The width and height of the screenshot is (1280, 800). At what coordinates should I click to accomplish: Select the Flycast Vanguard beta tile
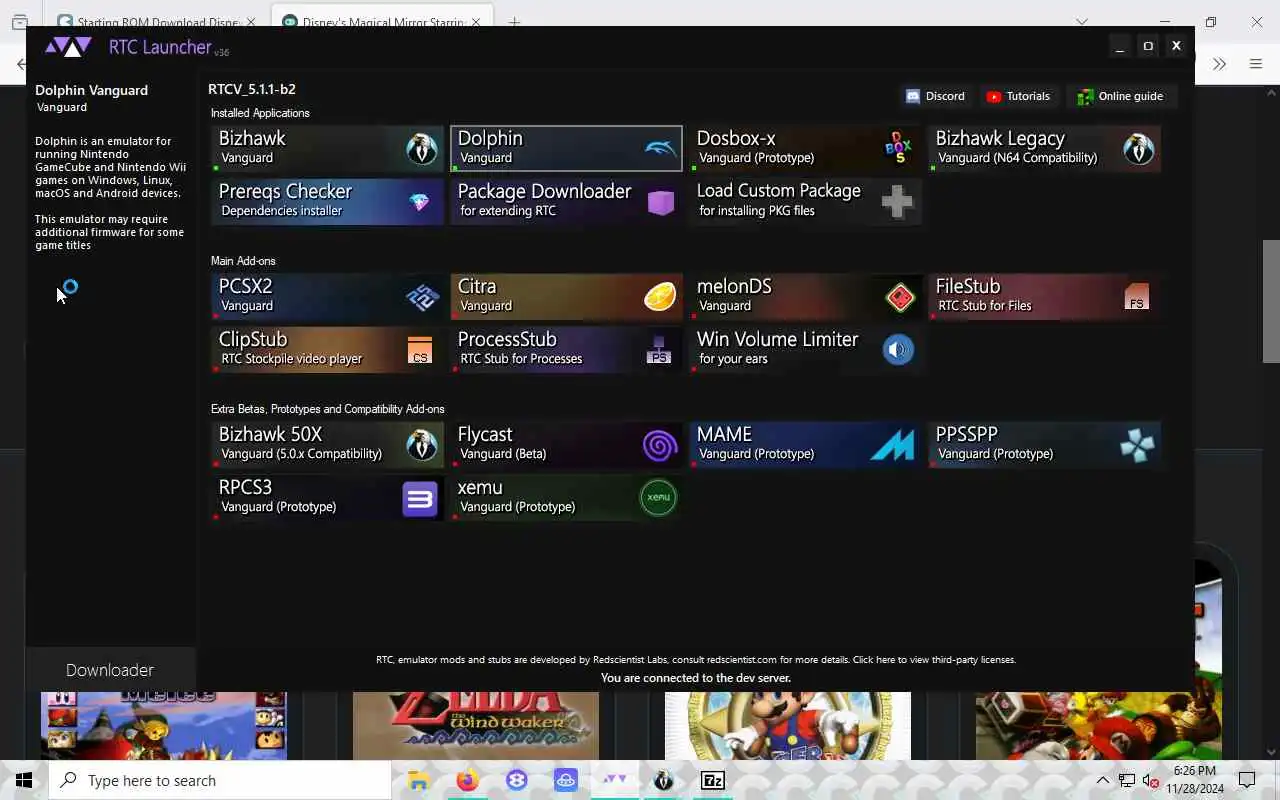click(x=566, y=444)
